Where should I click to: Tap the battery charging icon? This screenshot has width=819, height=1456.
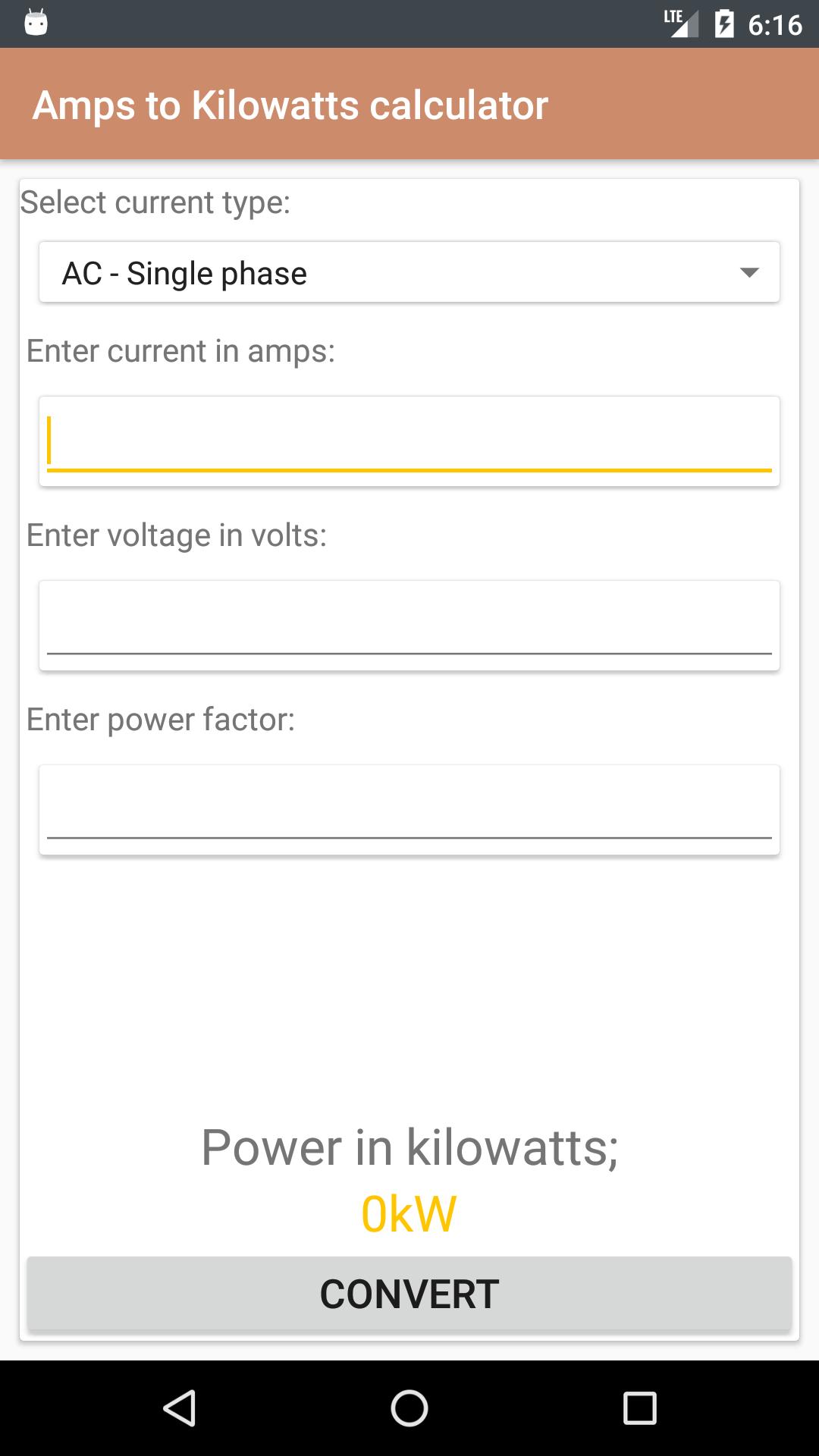(x=724, y=24)
